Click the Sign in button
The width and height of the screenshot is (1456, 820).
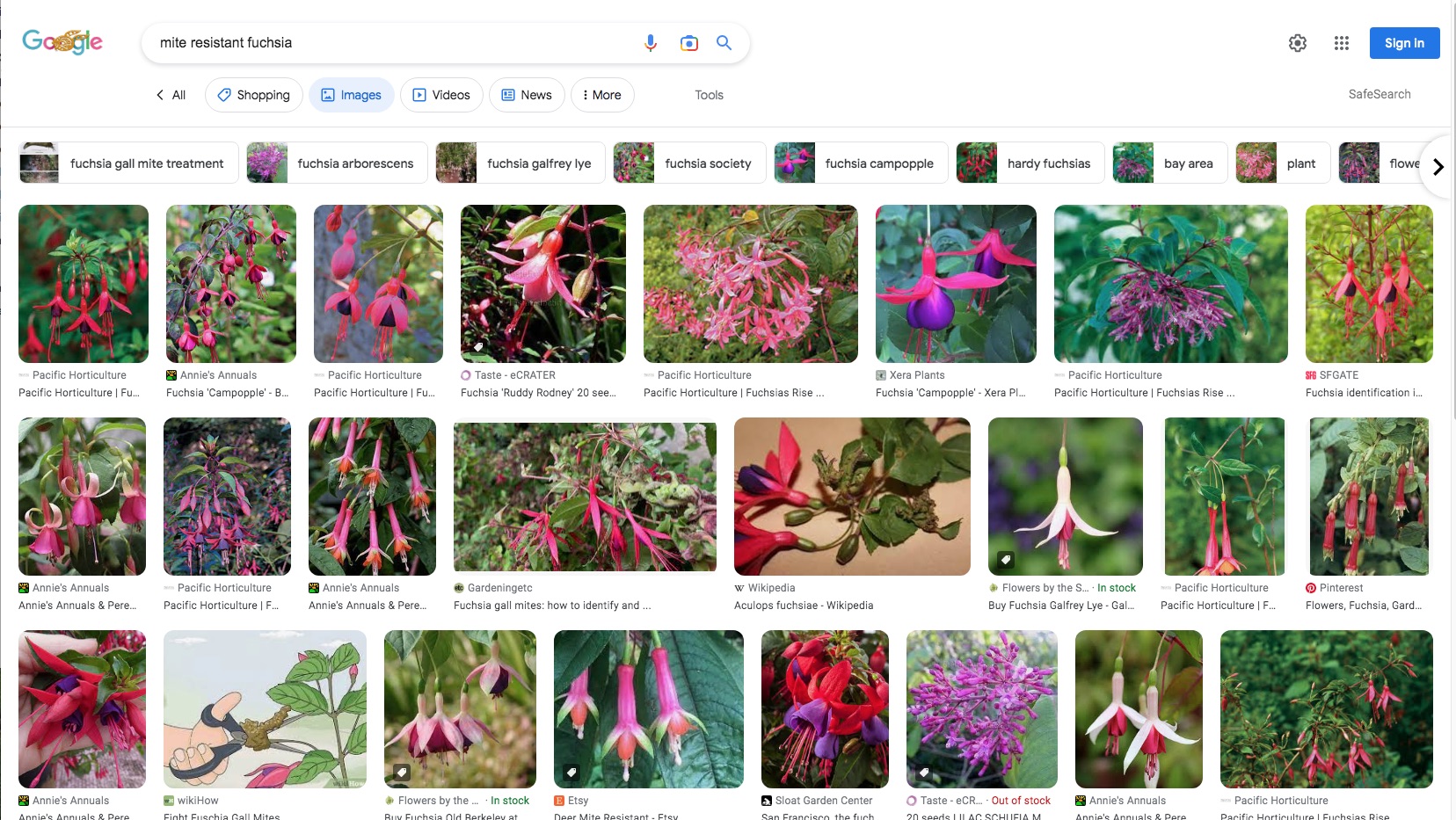tap(1403, 43)
